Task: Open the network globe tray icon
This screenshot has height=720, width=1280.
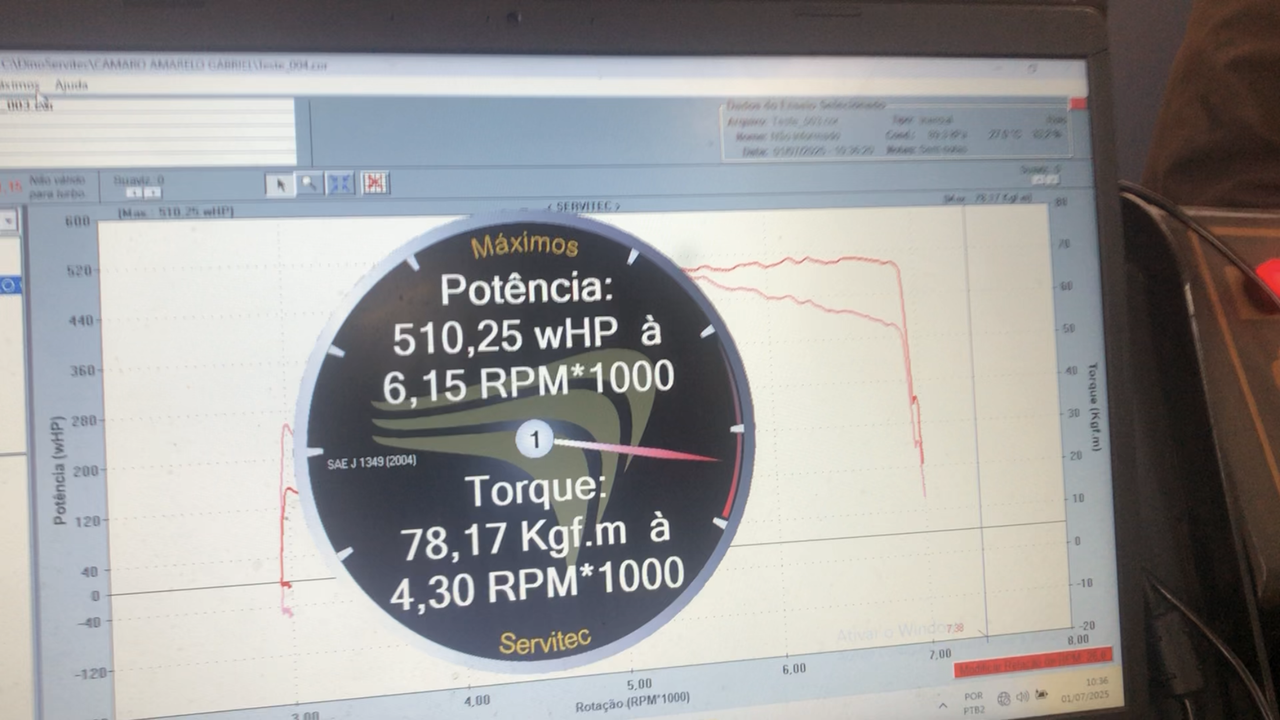Action: [x=1003, y=698]
